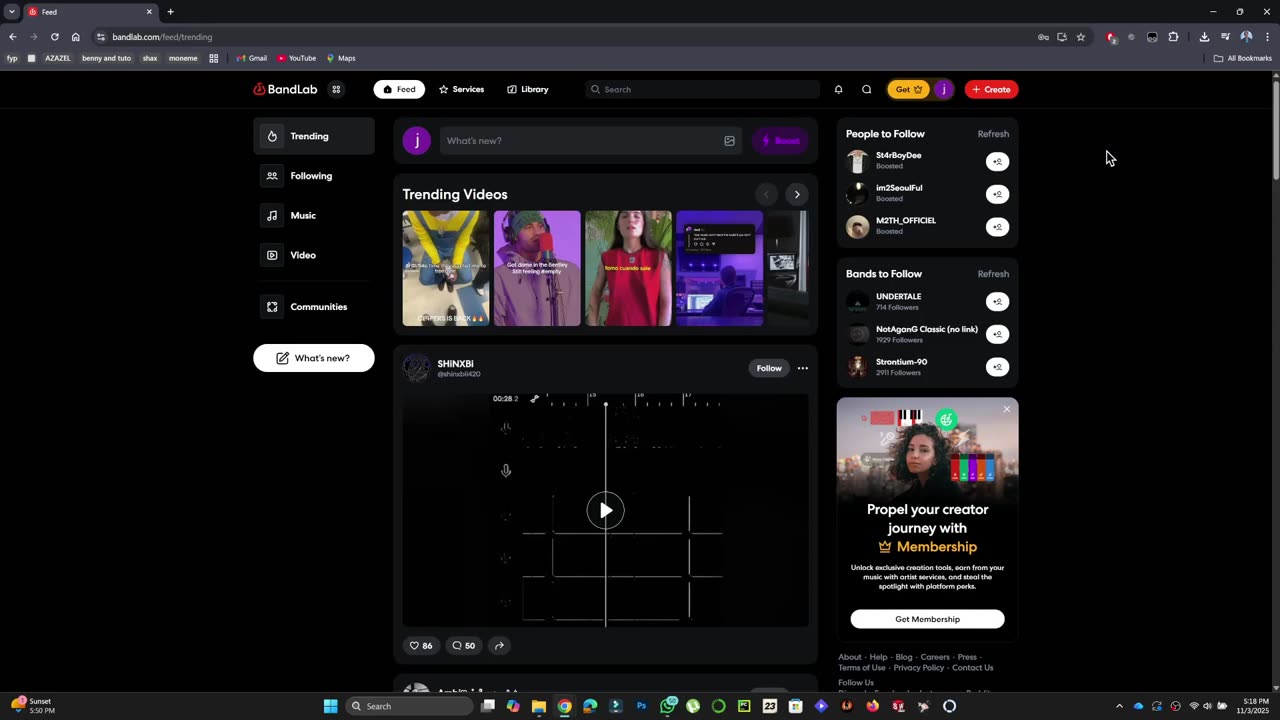Image resolution: width=1280 pixels, height=720 pixels.
Task: Open the user profile avatar menu
Action: 943,89
